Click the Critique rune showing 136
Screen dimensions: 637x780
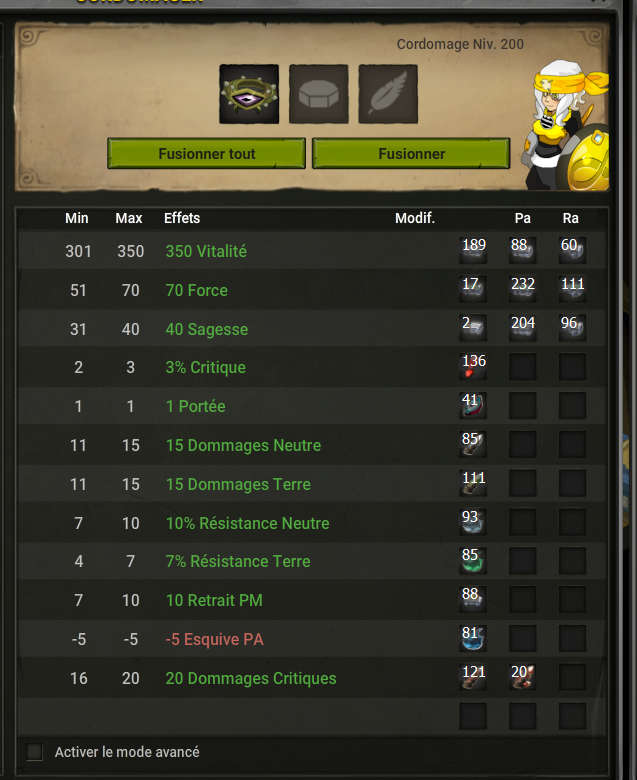point(473,367)
